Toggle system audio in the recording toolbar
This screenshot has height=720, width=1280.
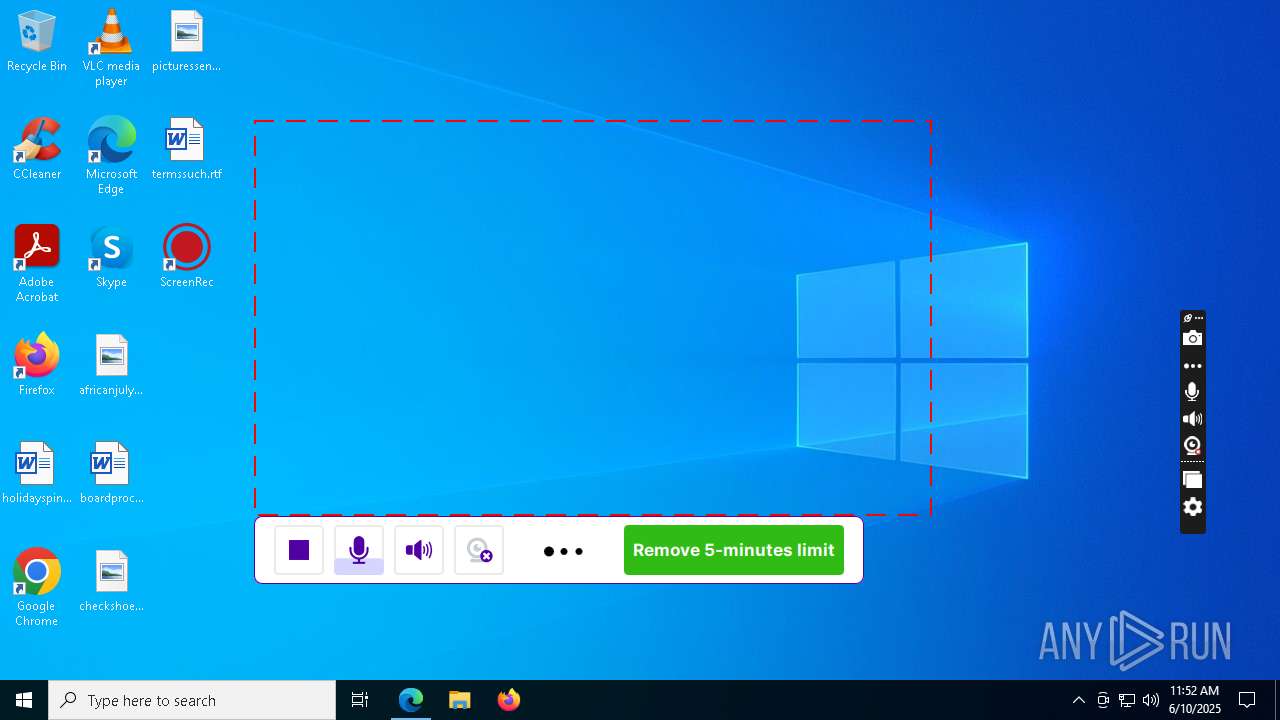pos(419,550)
